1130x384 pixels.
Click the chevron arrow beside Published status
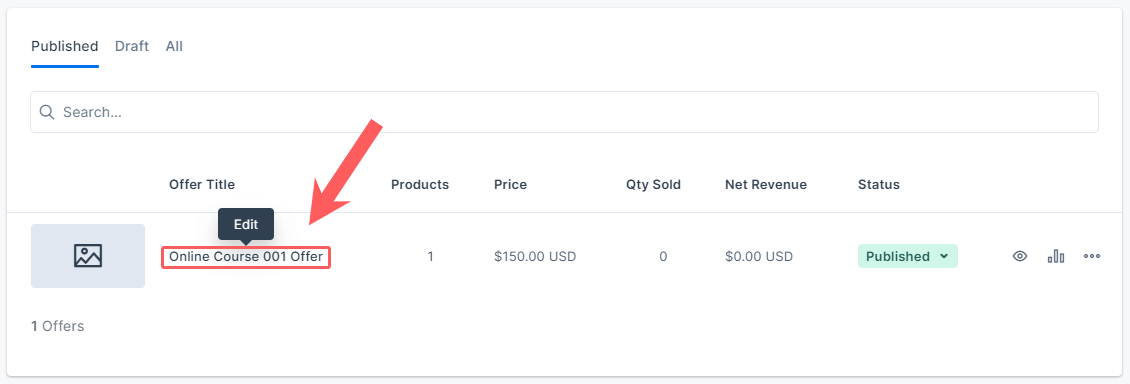[943, 256]
